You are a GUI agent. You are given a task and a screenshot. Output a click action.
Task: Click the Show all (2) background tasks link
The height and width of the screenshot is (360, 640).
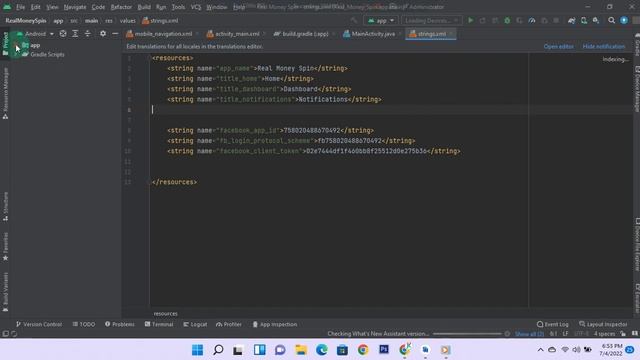[529, 334]
